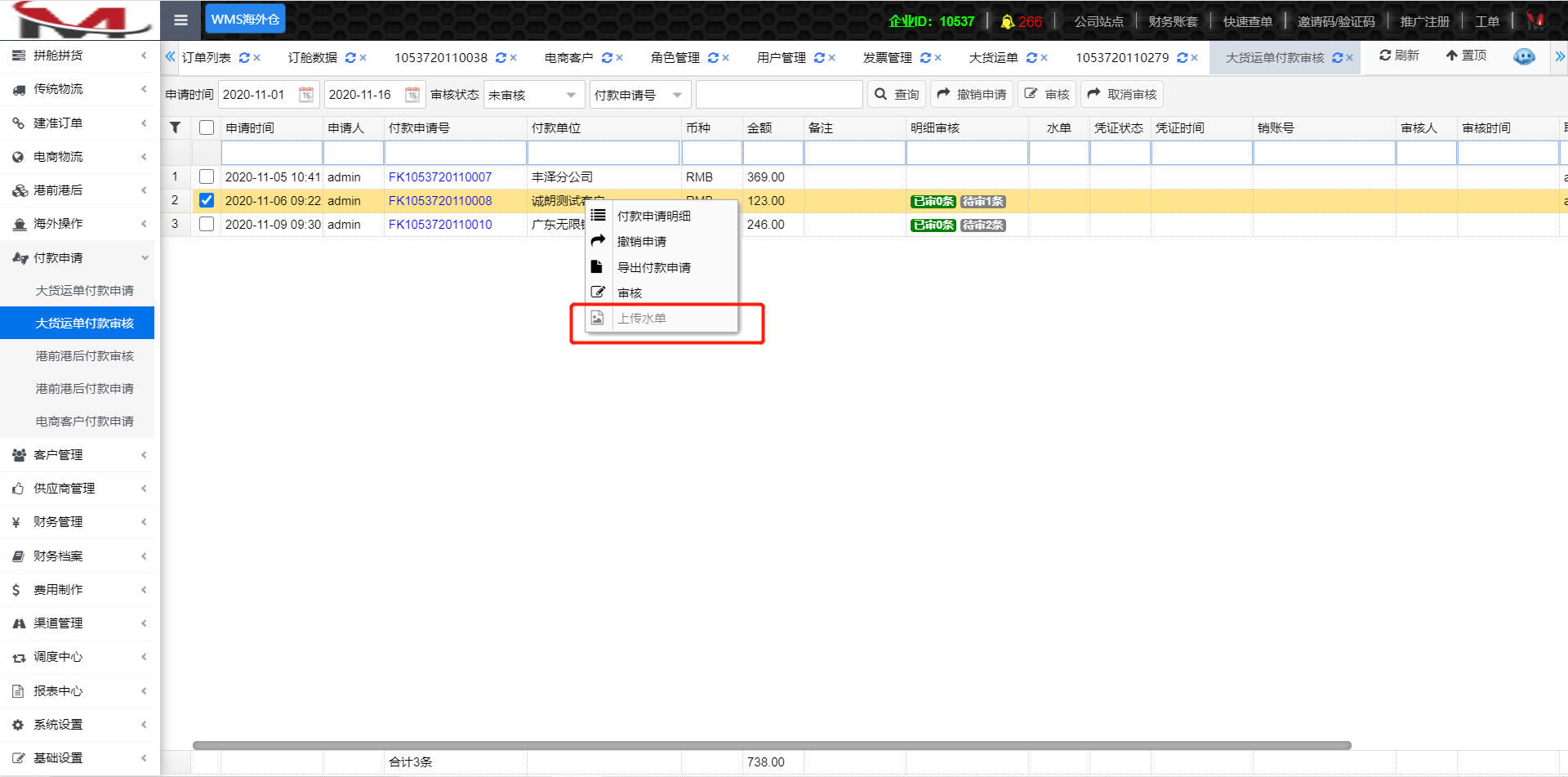1568x777 pixels.
Task: Open link FK1053720110010
Action: pos(440,225)
